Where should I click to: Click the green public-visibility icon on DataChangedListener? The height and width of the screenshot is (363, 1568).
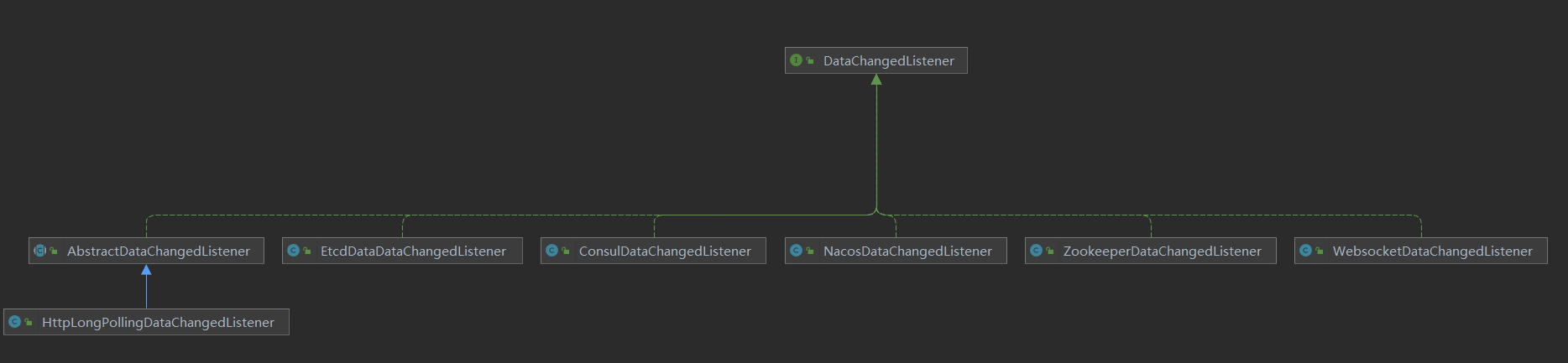810,60
